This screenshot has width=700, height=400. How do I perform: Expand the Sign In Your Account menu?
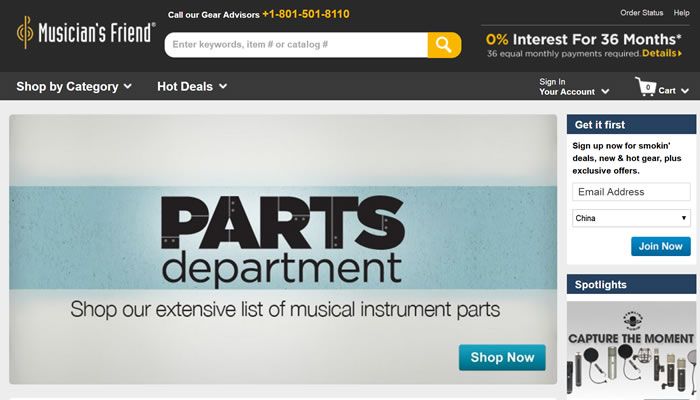(573, 87)
